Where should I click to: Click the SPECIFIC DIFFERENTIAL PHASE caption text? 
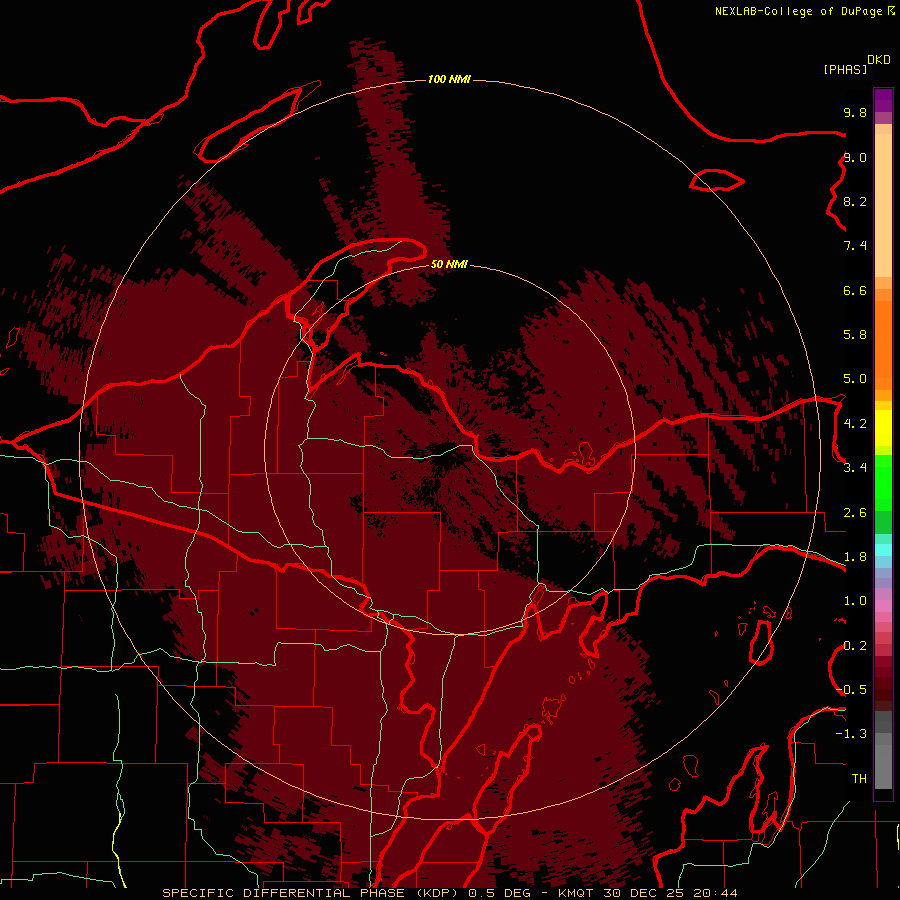(286, 893)
